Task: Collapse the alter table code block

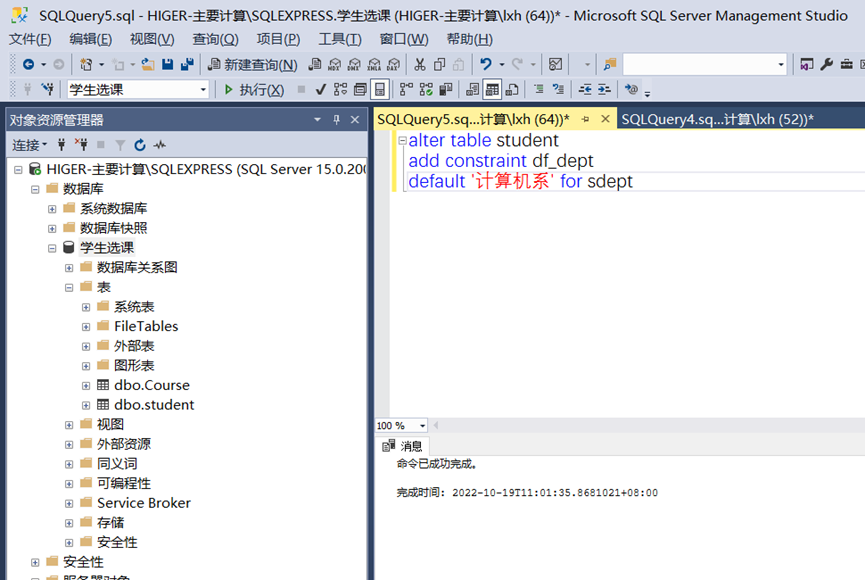Action: click(403, 141)
